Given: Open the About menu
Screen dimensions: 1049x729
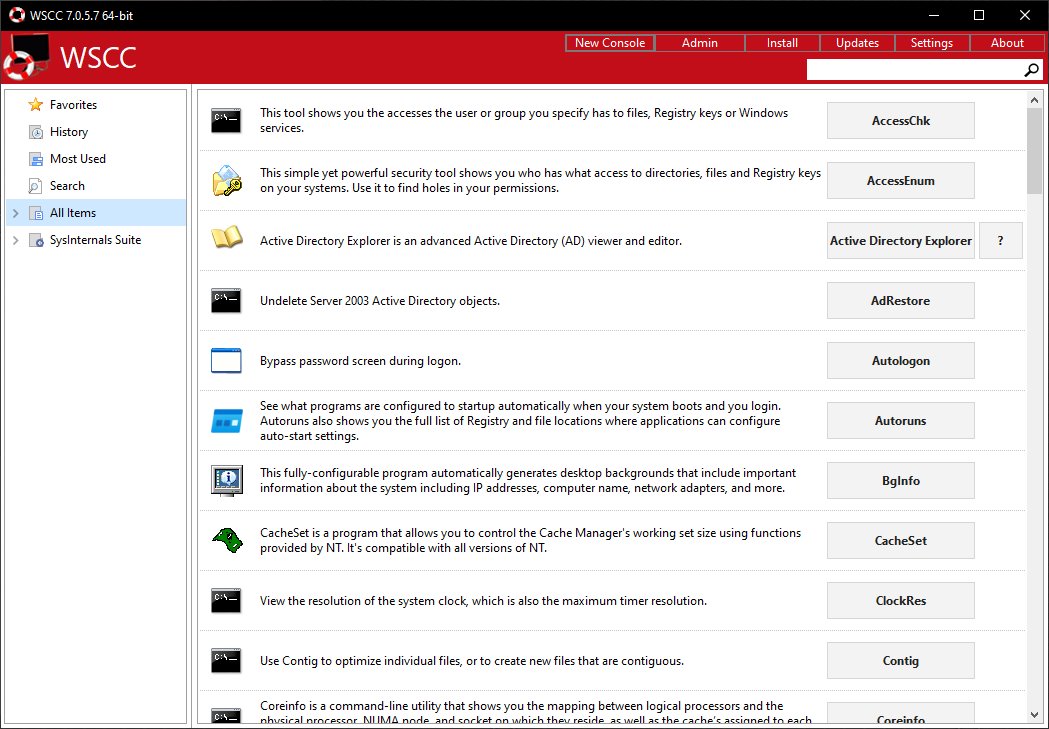Looking at the screenshot, I should (x=1007, y=43).
